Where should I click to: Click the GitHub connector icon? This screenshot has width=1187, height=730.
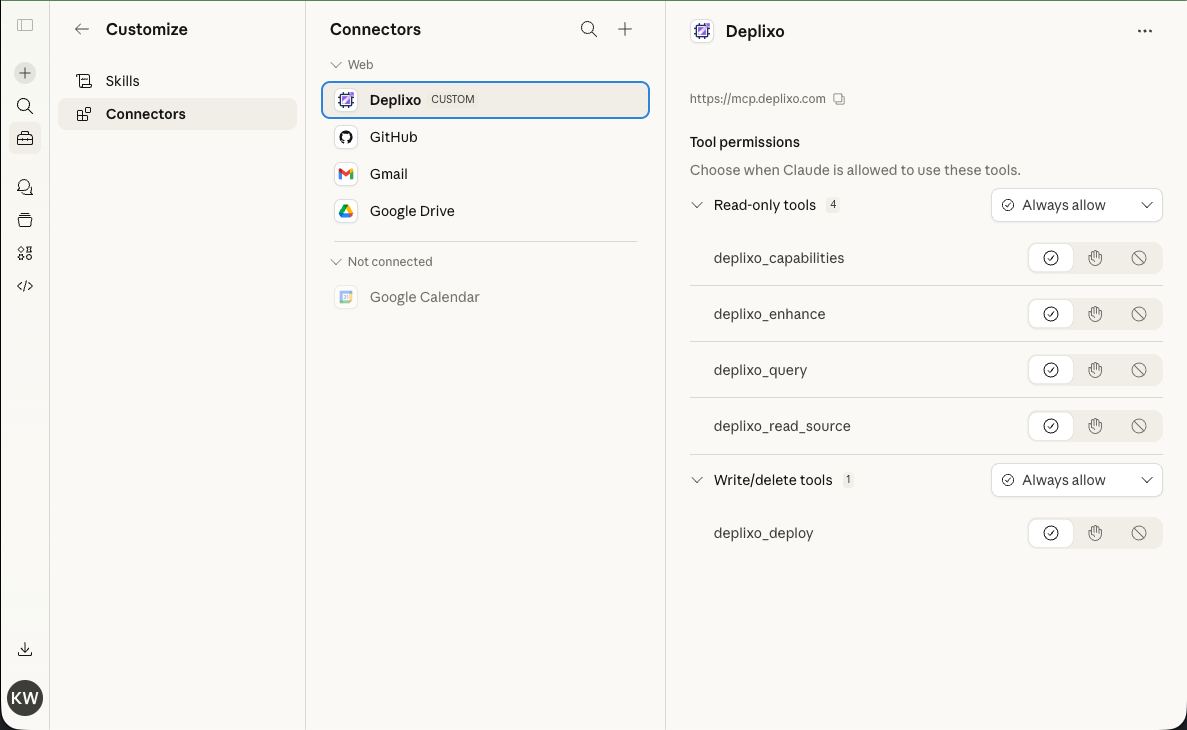pos(346,137)
